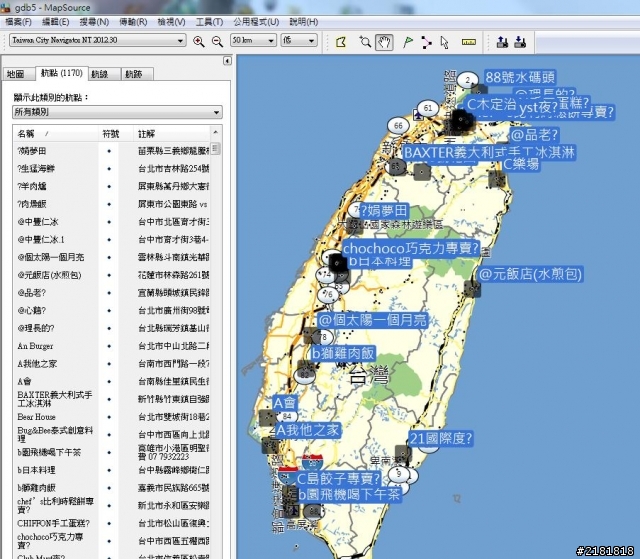Viewport: 640px width, 559px height.
Task: Click the send to device icon
Action: pos(502,42)
